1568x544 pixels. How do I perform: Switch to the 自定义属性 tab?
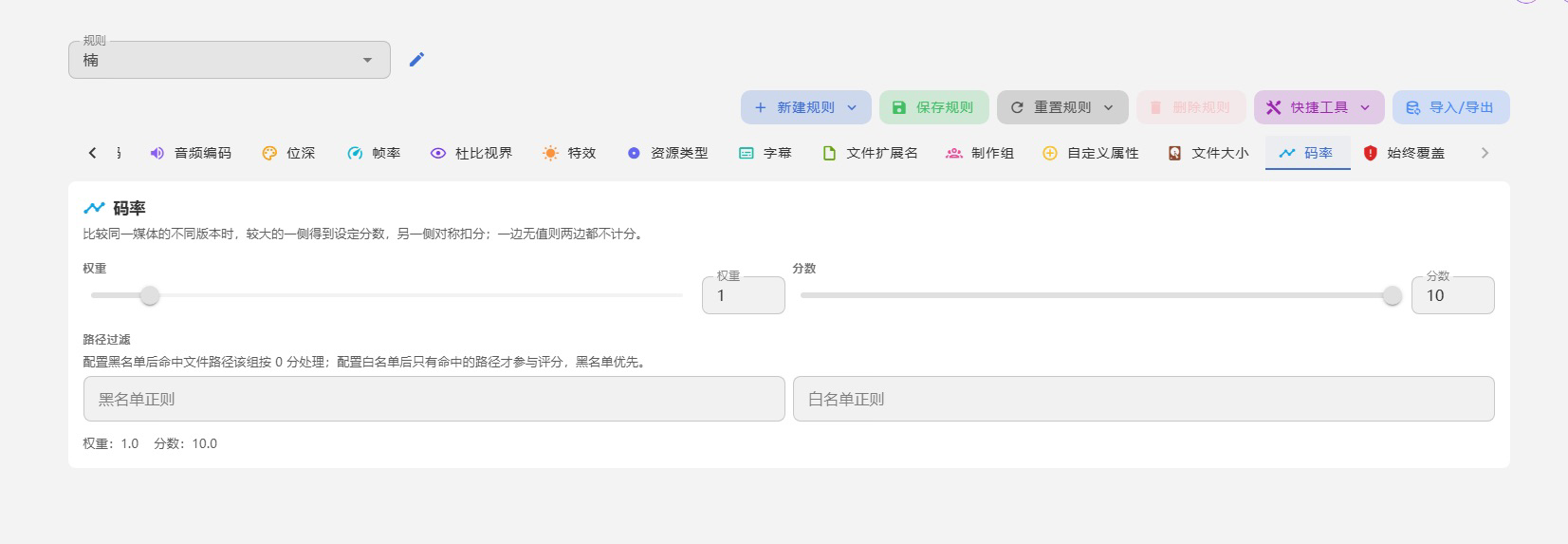click(x=1091, y=153)
